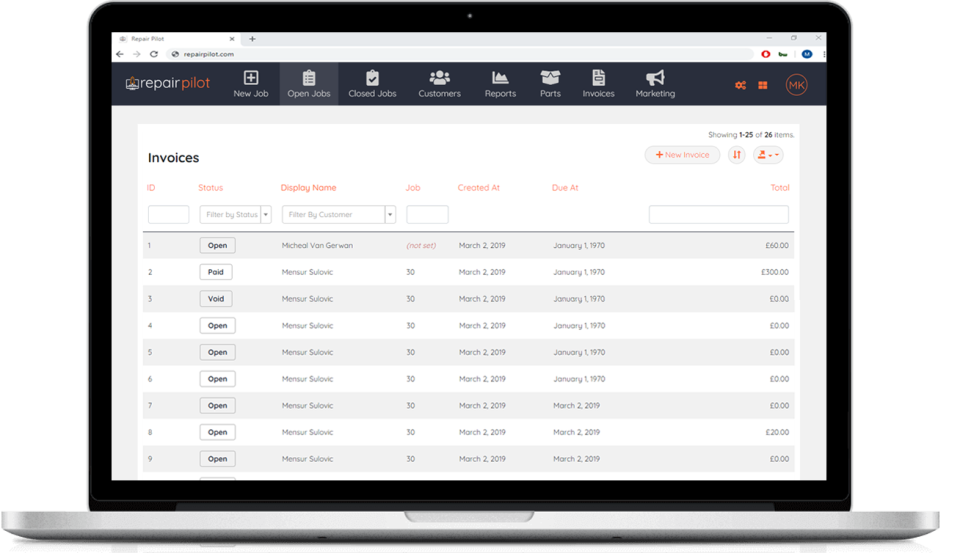The height and width of the screenshot is (553, 960).
Task: Open the Reports section
Action: [500, 84]
